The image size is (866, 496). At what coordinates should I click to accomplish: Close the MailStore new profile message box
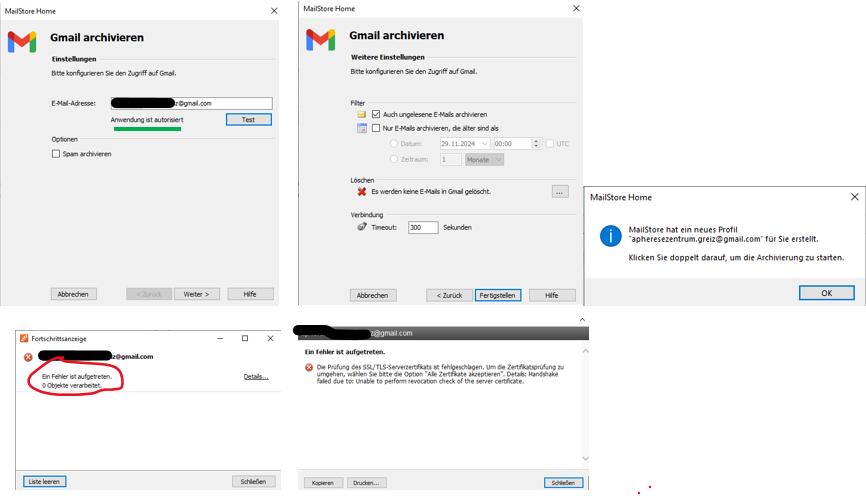pos(854,197)
